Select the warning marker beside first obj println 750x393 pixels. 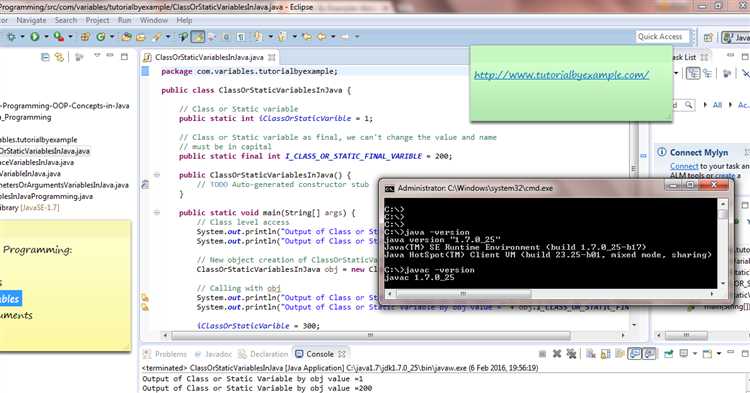[145, 298]
